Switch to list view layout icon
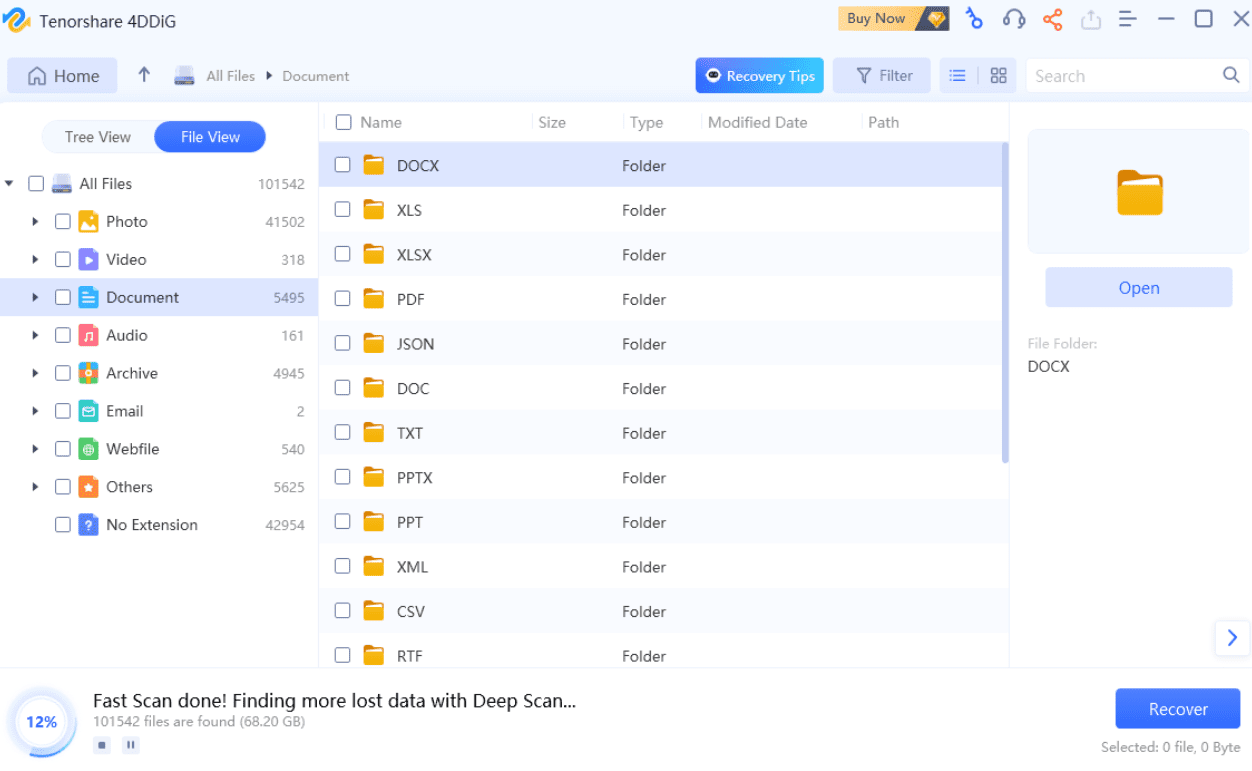The image size is (1252, 771). click(x=958, y=76)
